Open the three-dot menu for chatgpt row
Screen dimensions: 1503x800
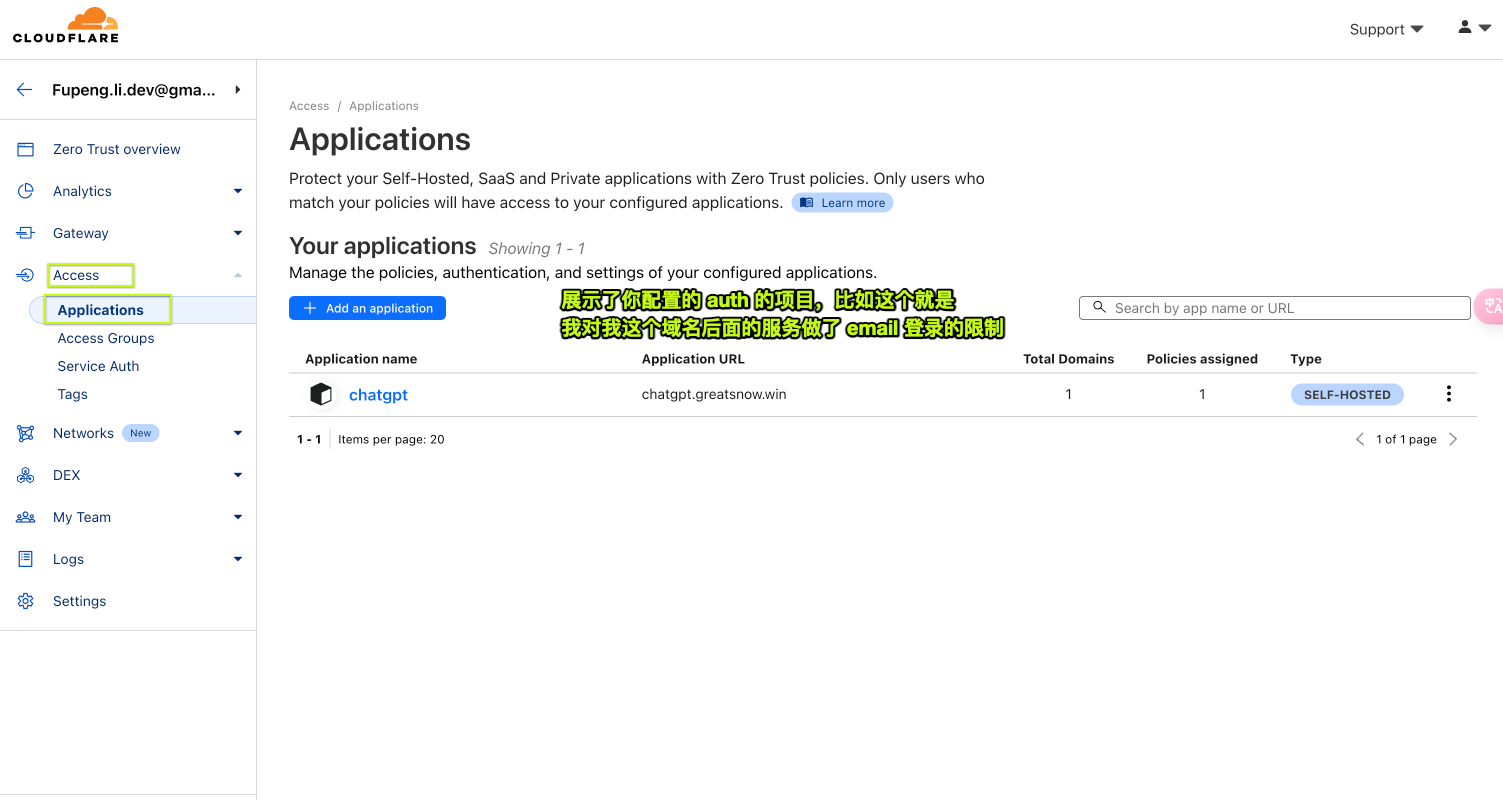click(1448, 394)
